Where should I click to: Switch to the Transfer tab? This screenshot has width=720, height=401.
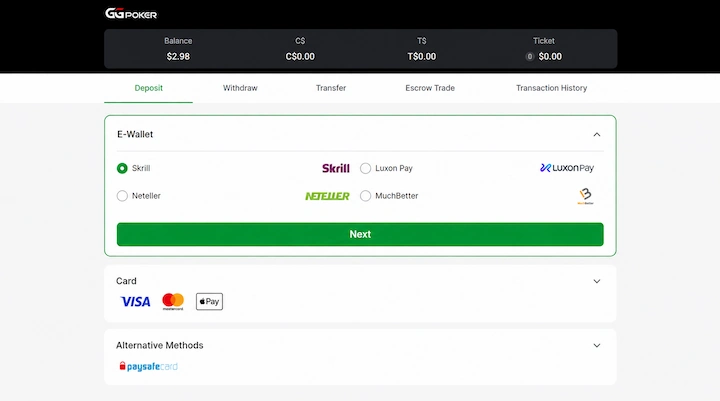331,88
